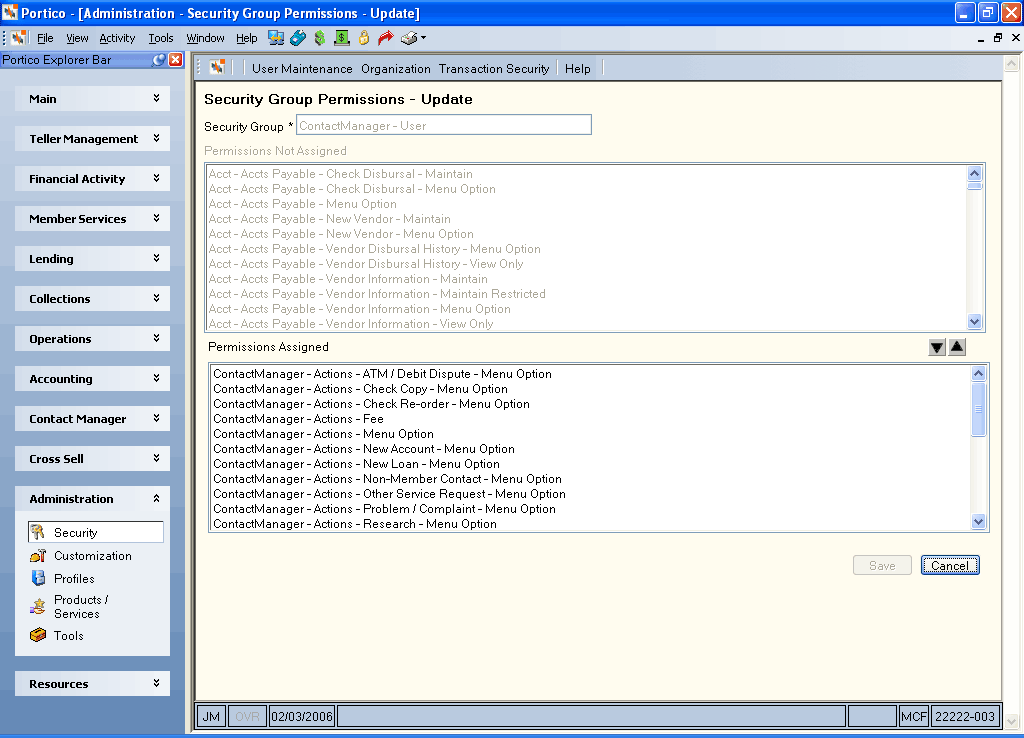Image resolution: width=1024 pixels, height=738 pixels.
Task: Click the 22222-003 status bar entry
Action: (x=965, y=716)
